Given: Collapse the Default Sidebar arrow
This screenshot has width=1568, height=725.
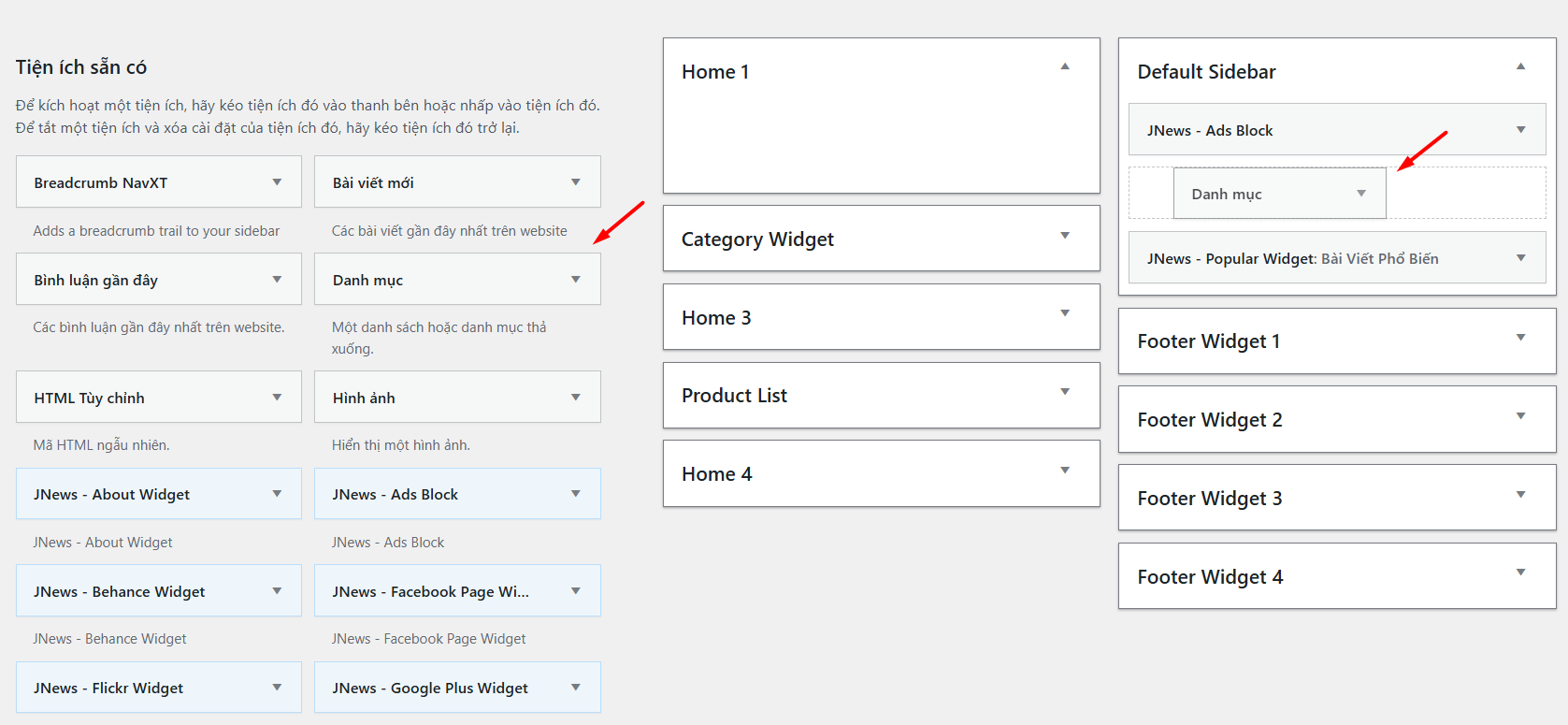Looking at the screenshot, I should click(1521, 66).
